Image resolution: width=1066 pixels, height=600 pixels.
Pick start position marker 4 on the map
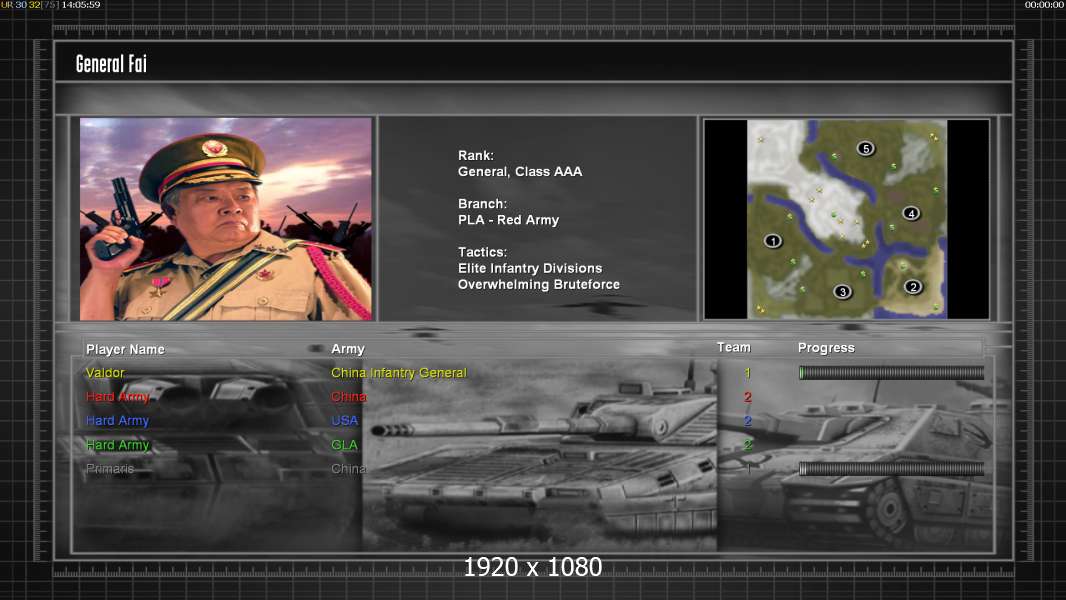911,213
